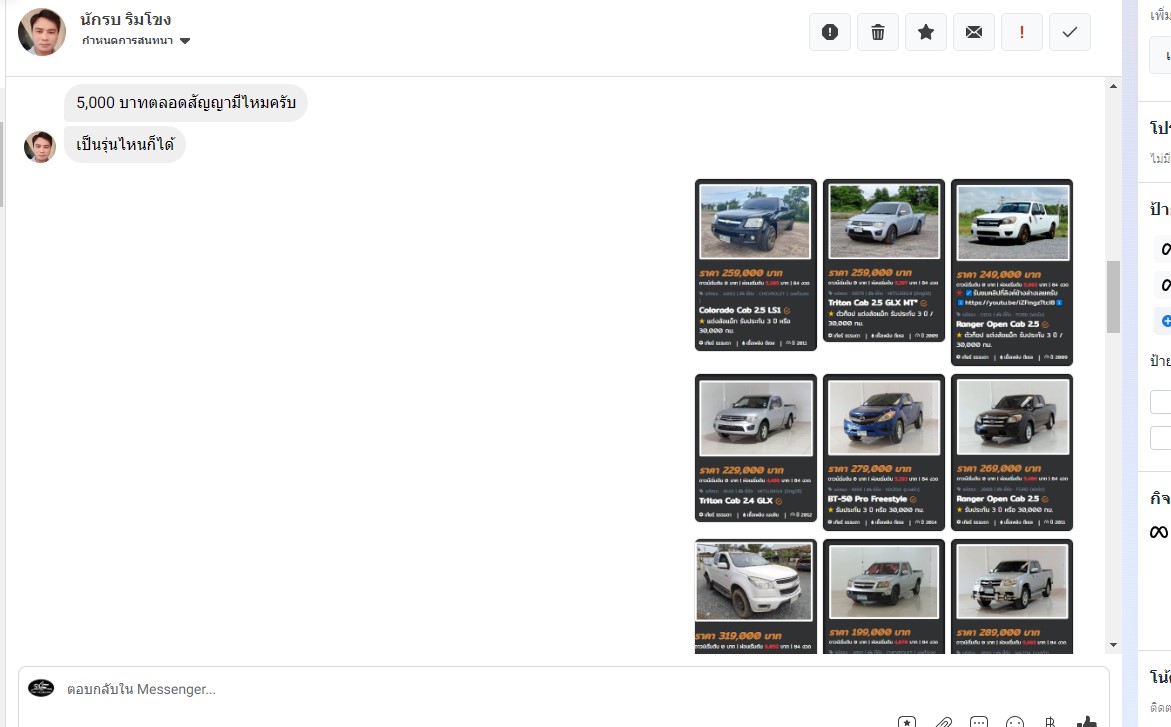Click the chat vertical scrollbar thumb
The width and height of the screenshot is (1171, 727).
pos(1113,297)
